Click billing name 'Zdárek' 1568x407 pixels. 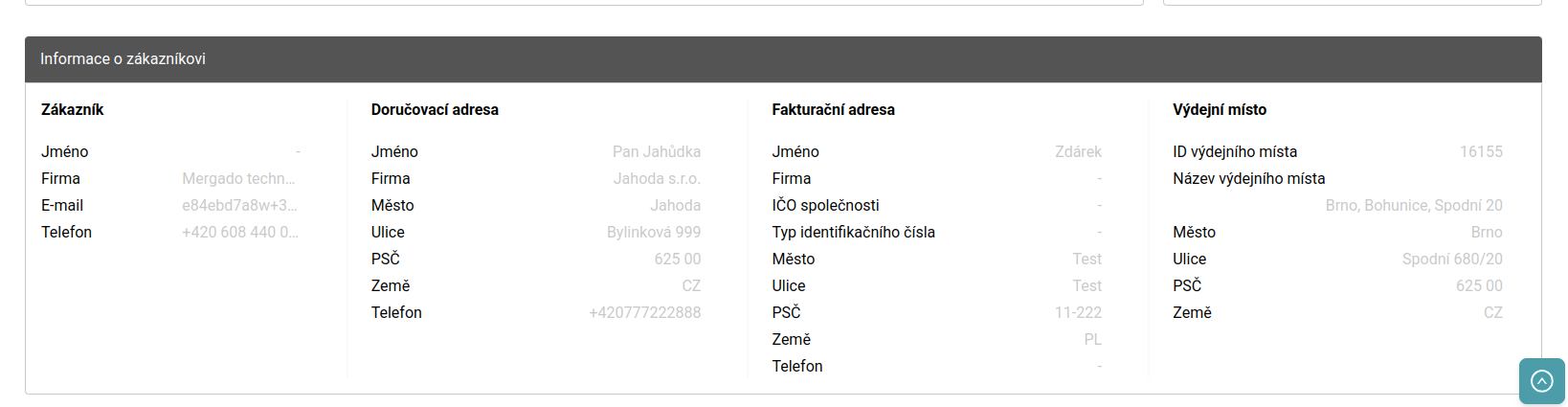pyautogui.click(x=1078, y=151)
